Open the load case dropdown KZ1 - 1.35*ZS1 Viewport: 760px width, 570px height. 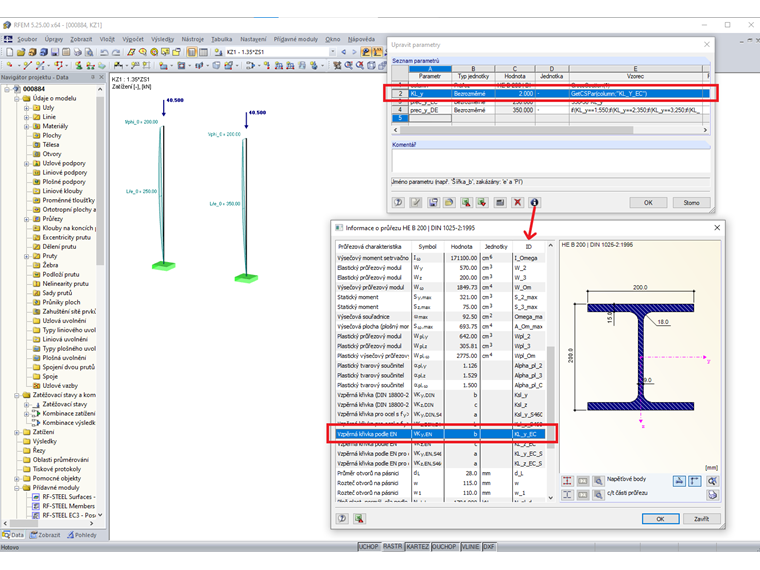[332, 52]
